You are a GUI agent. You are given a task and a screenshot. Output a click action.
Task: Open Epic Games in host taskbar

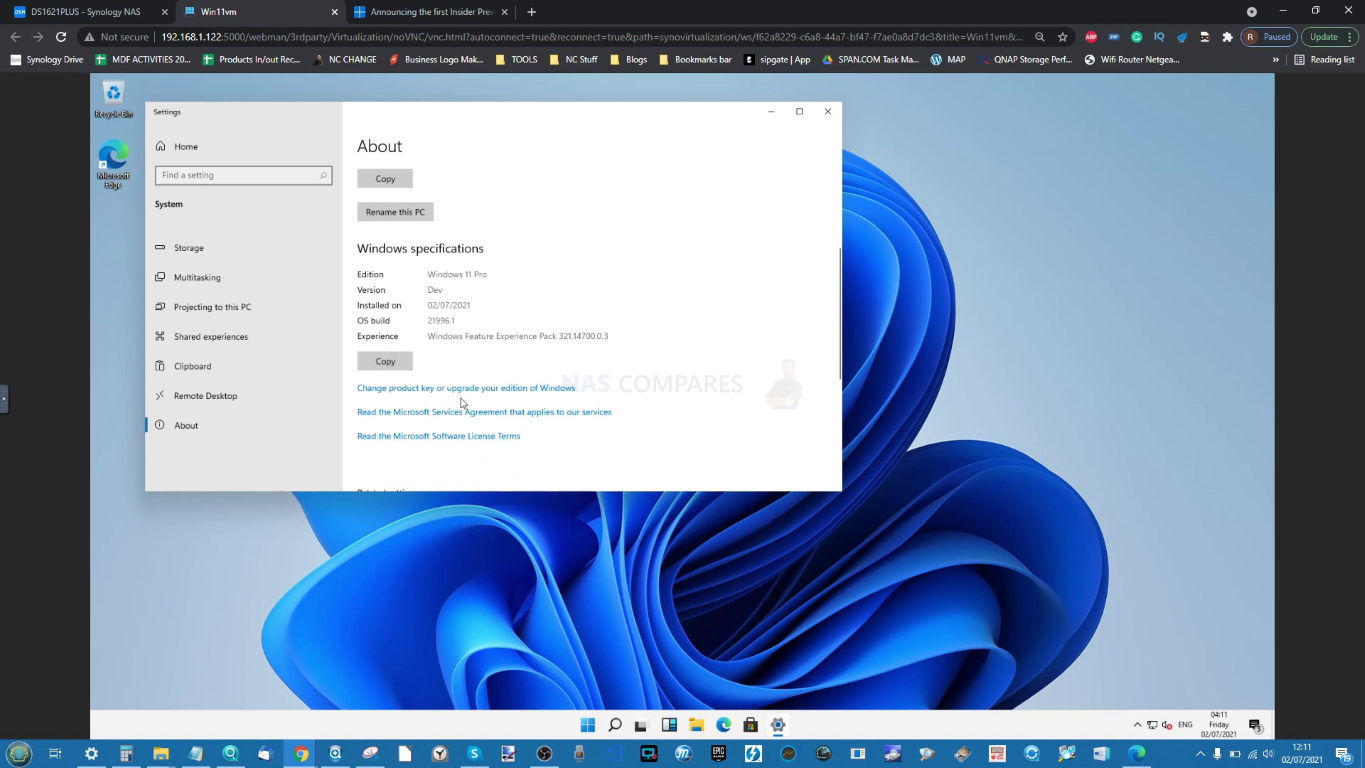pyautogui.click(x=718, y=754)
